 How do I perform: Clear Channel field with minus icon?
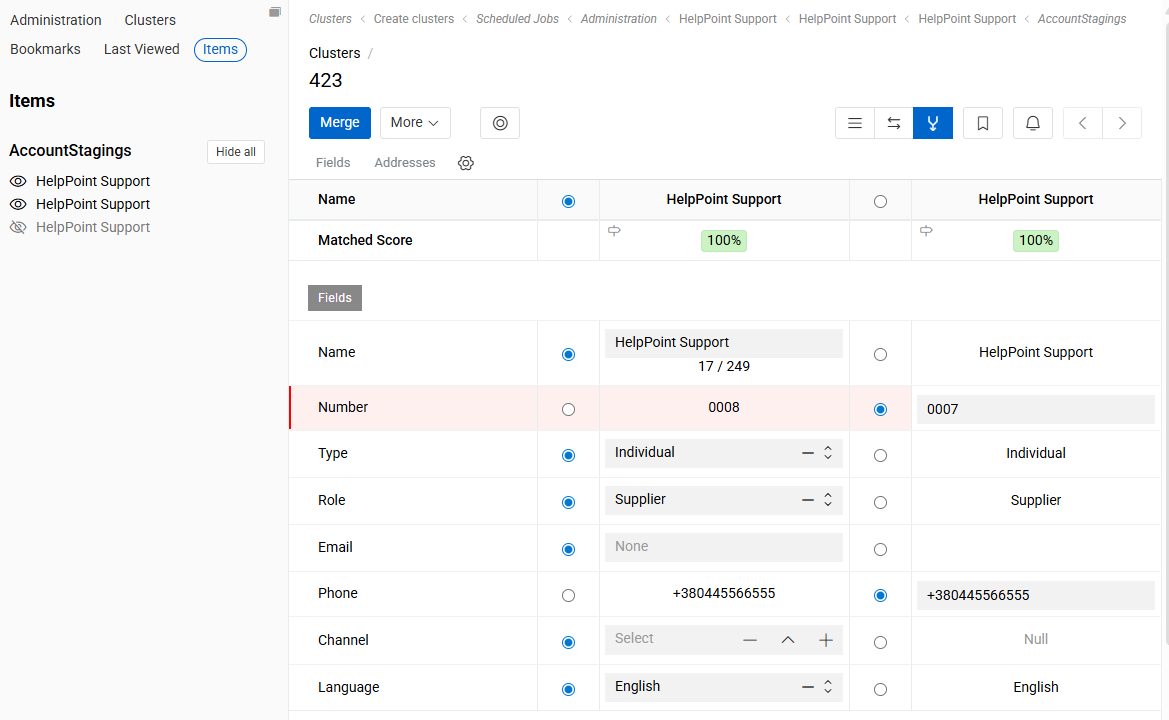coord(750,640)
